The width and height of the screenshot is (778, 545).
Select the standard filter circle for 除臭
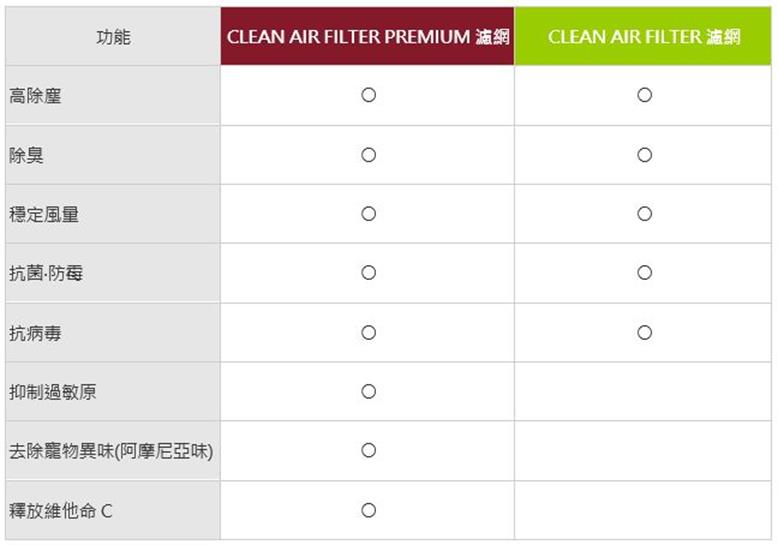pyautogui.click(x=644, y=155)
